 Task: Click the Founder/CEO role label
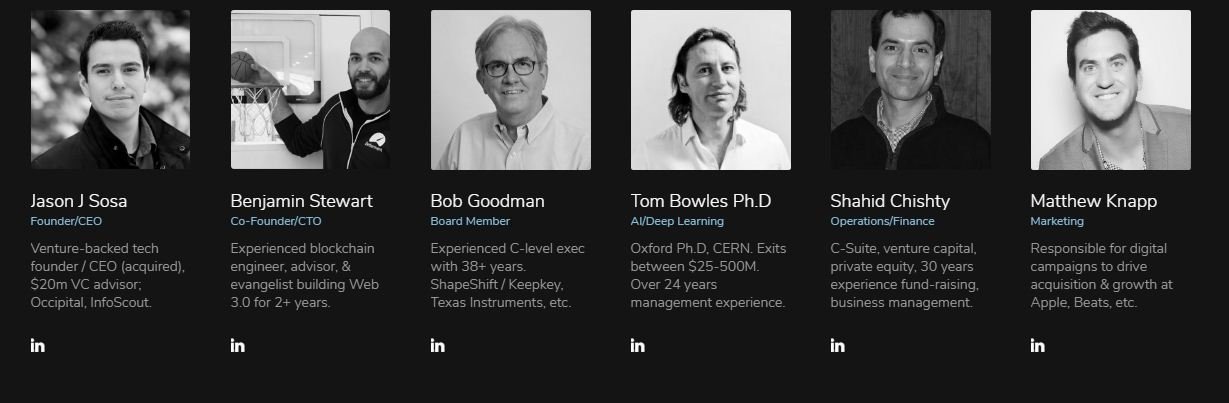click(x=66, y=221)
